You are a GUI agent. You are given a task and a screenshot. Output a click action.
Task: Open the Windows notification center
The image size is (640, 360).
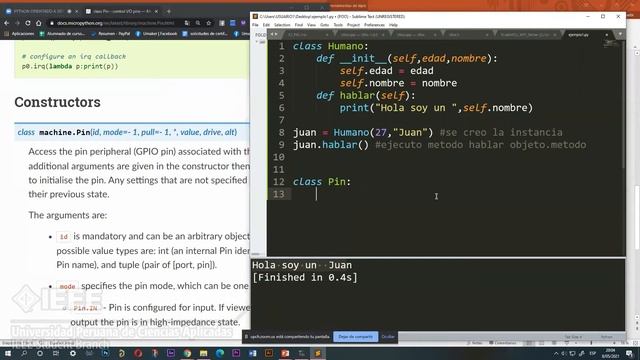(x=629, y=353)
